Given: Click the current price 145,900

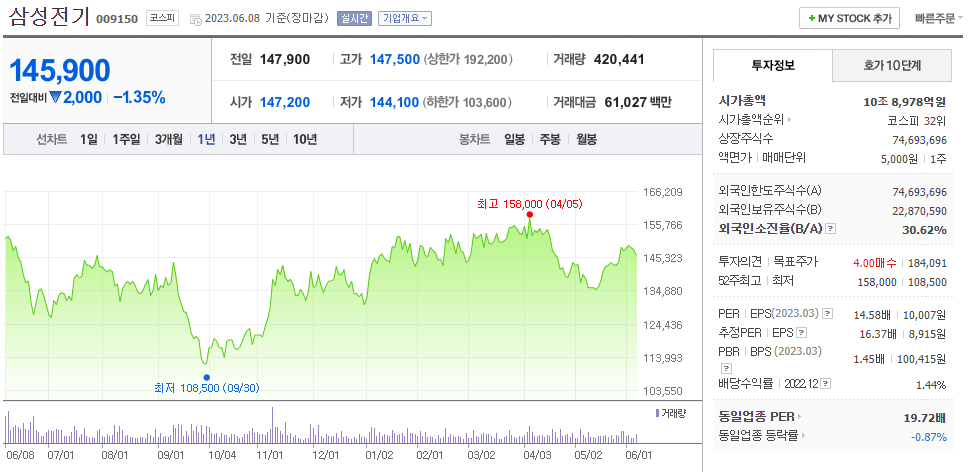Looking at the screenshot, I should [x=60, y=71].
